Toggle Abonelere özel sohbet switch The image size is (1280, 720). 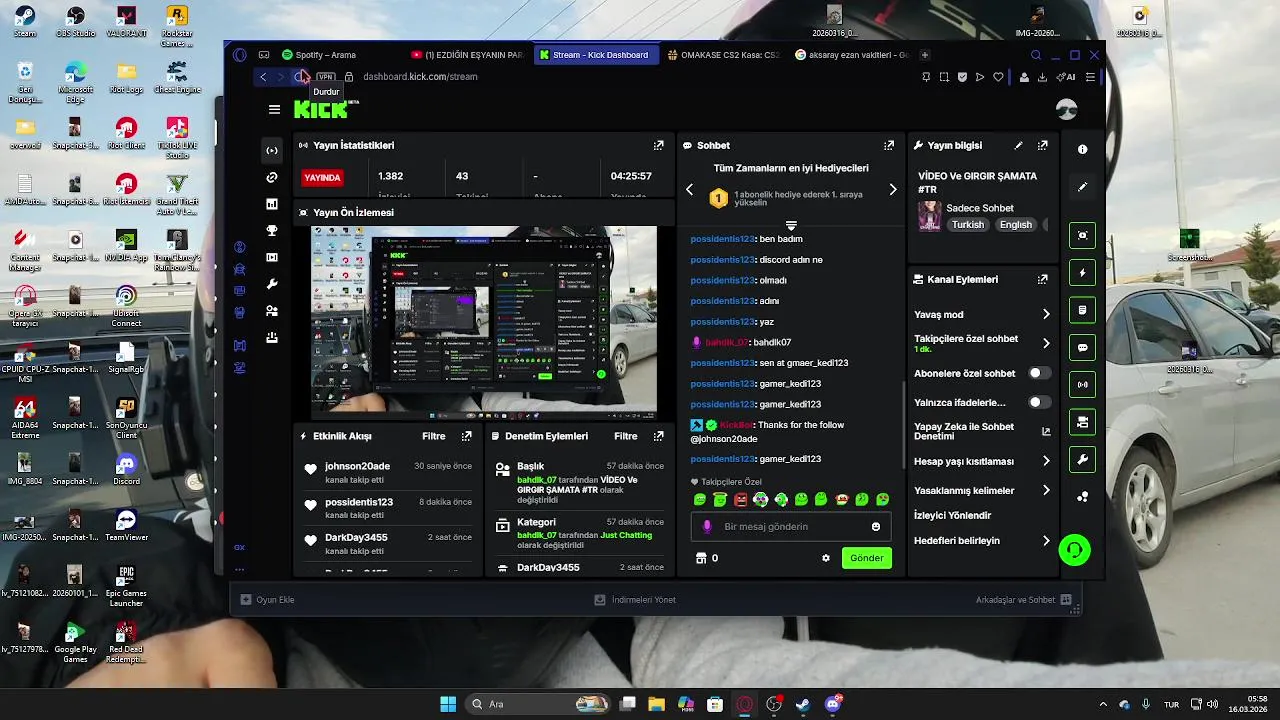[x=1040, y=373]
